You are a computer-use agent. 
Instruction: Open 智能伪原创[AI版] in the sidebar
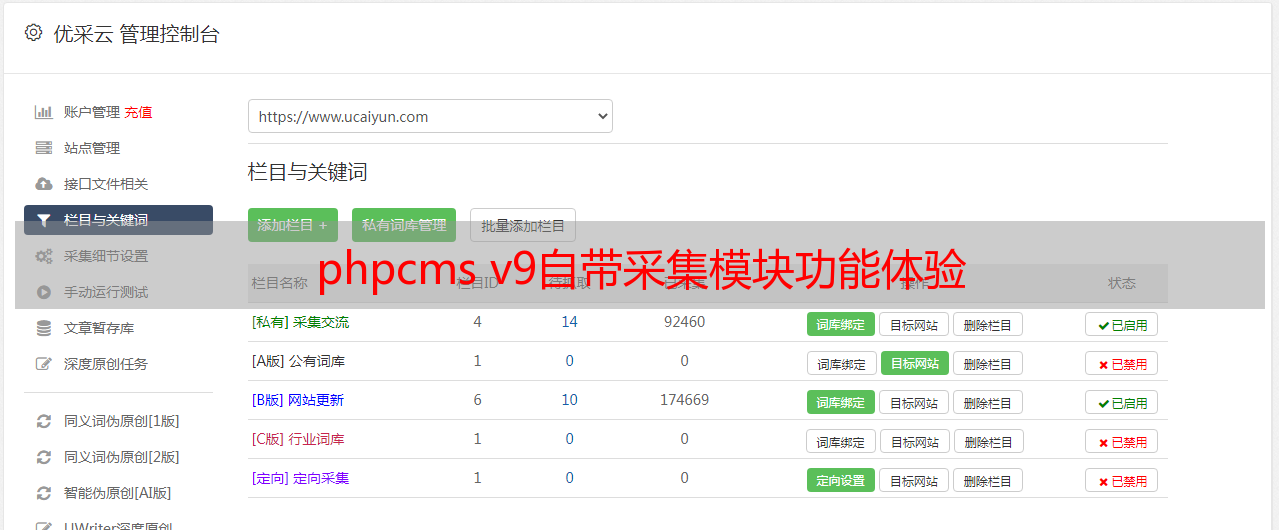(118, 493)
